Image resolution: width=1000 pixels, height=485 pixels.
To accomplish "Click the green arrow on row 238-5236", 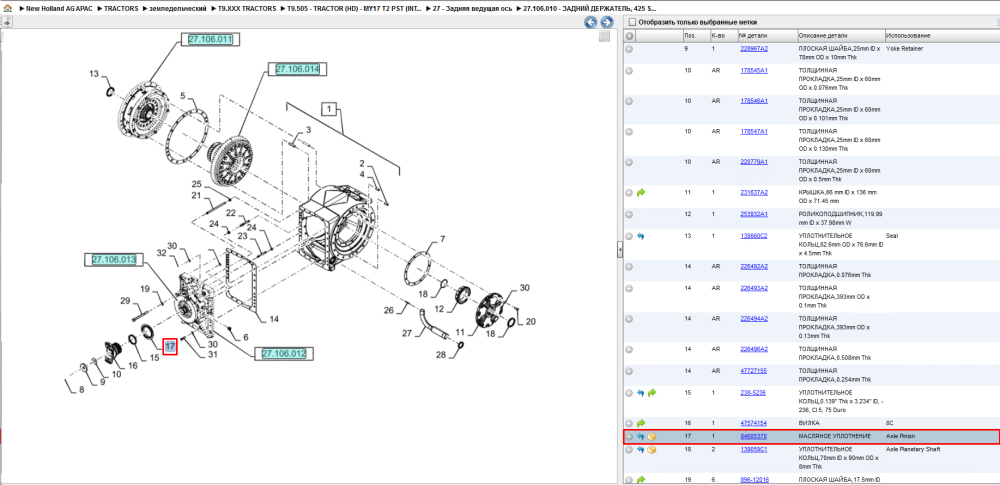I will tap(652, 393).
